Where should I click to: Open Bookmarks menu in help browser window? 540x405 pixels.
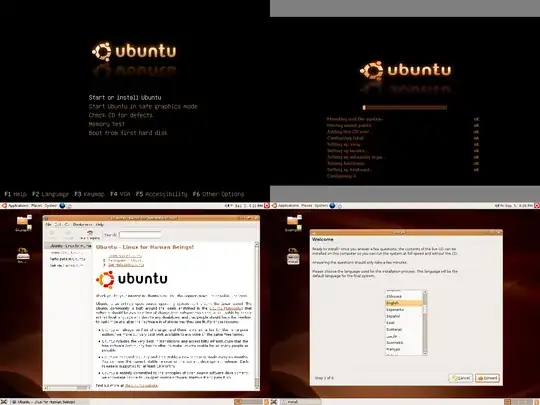pyautogui.click(x=82, y=225)
